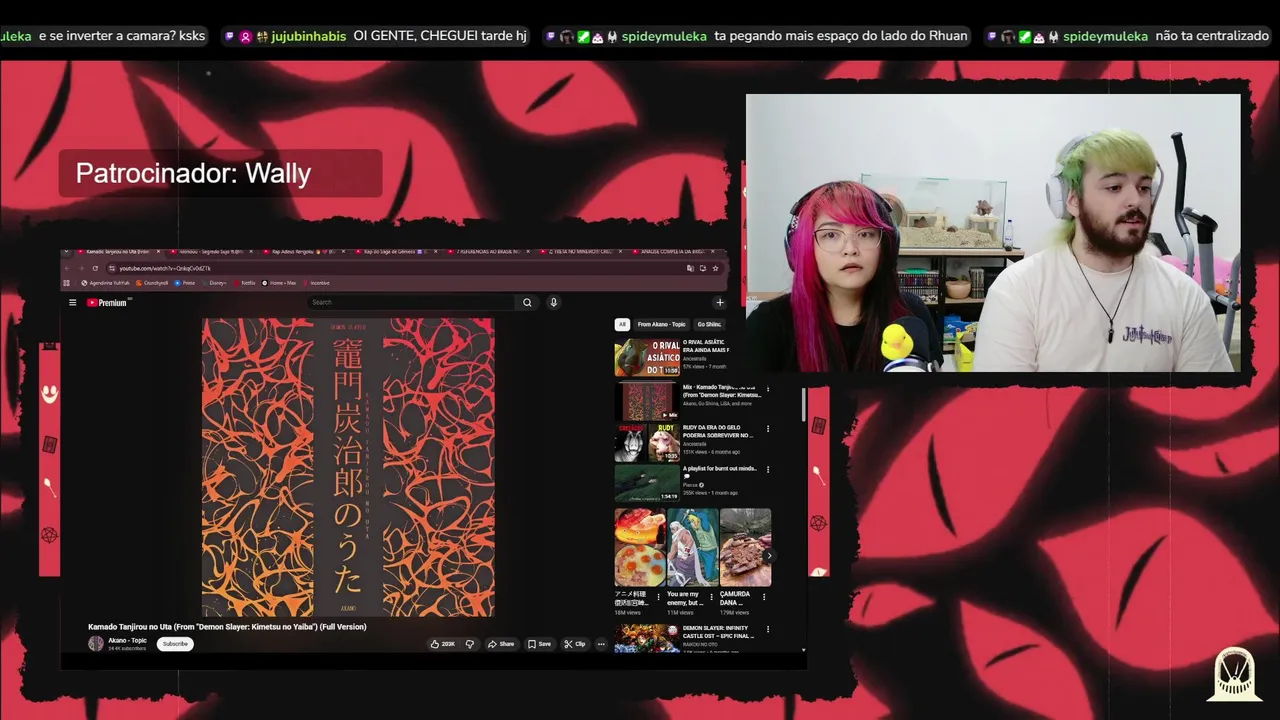Open the YouTube hamburger guide menu
This screenshot has height=720, width=1280.
tap(72, 302)
